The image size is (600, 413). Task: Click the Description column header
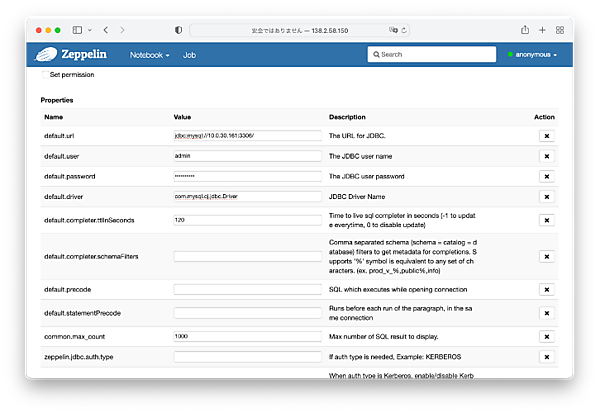point(347,117)
